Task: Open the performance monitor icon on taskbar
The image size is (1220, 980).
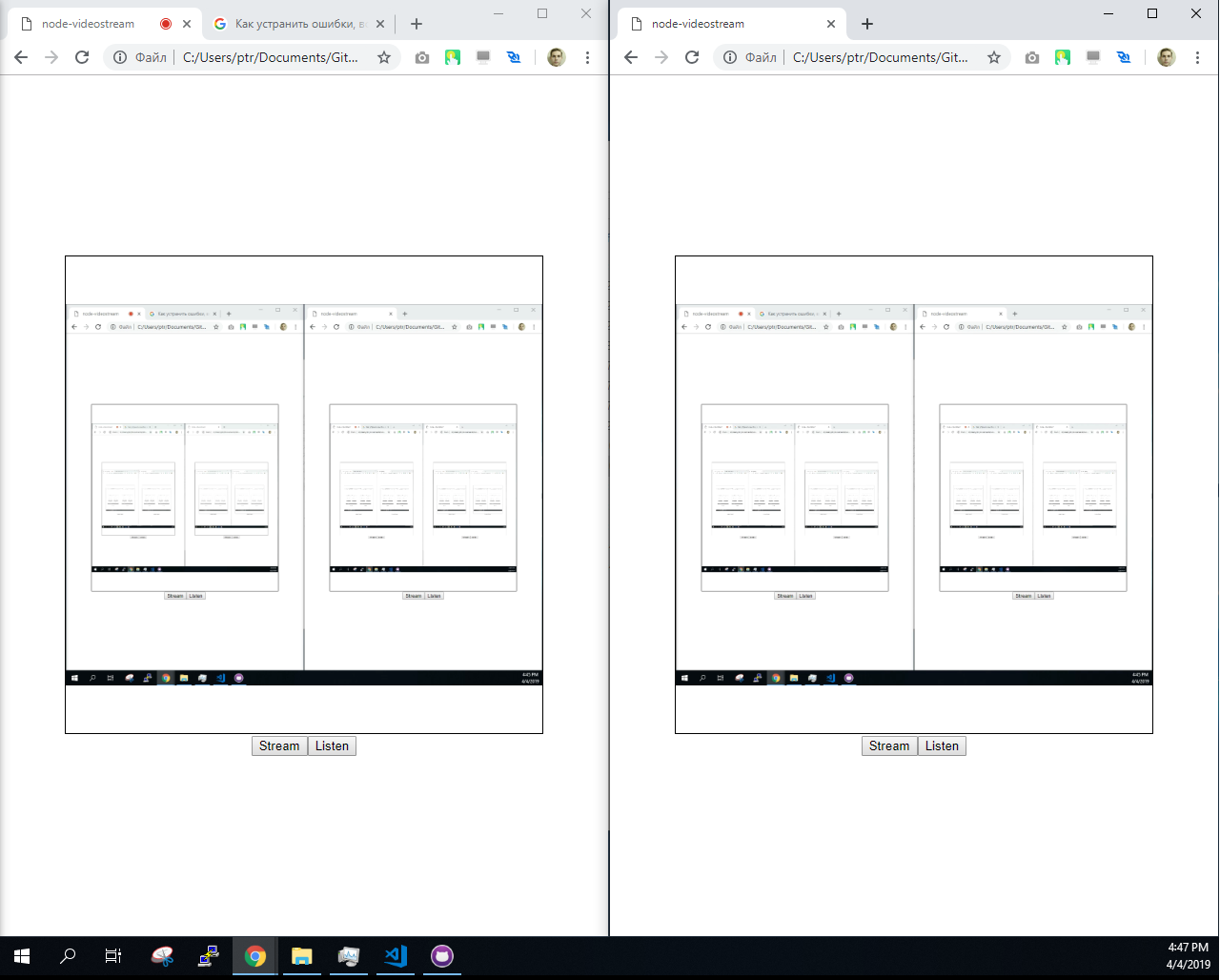Action: coord(349,956)
